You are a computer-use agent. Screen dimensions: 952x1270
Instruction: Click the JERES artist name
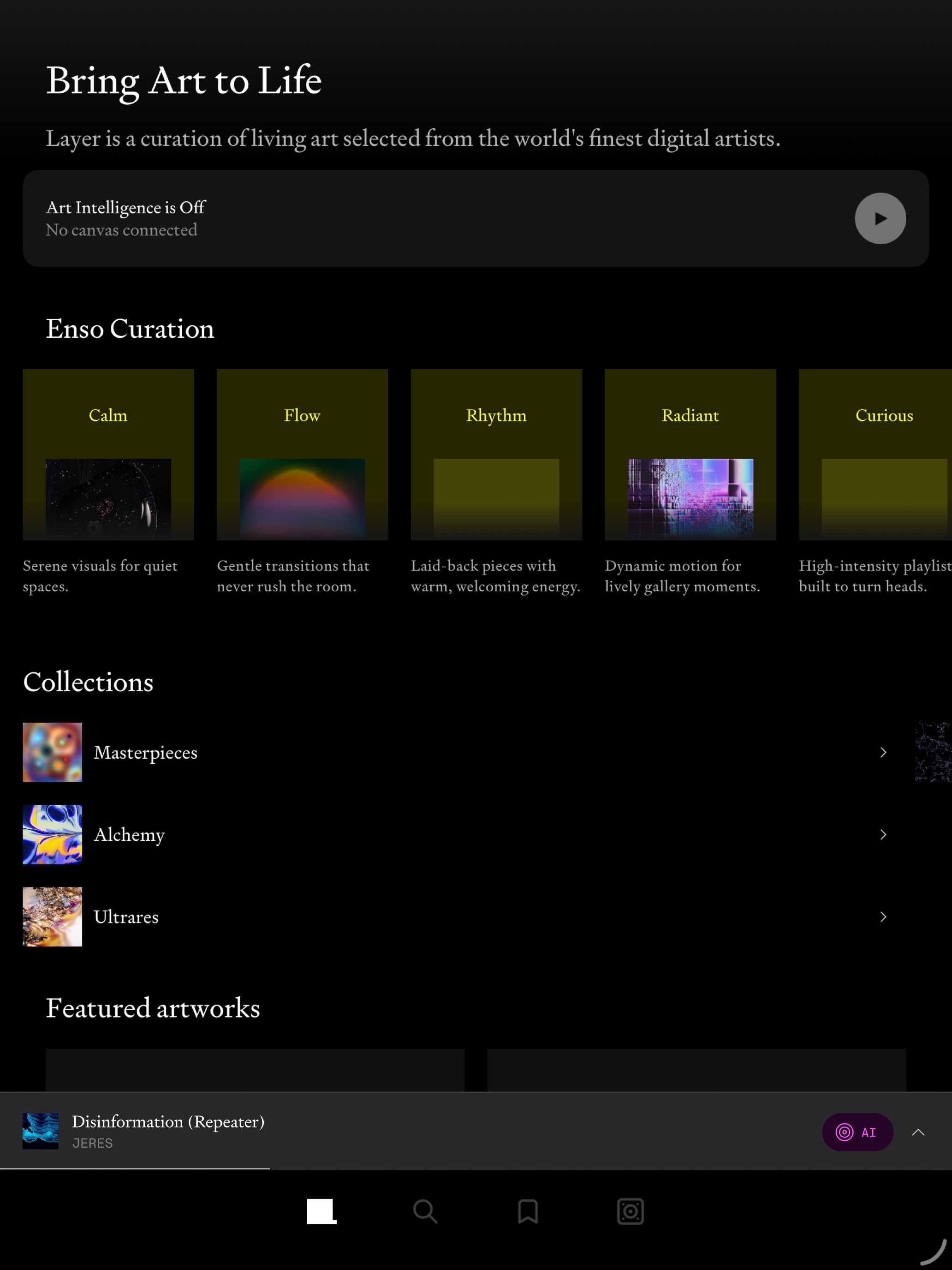point(92,1143)
